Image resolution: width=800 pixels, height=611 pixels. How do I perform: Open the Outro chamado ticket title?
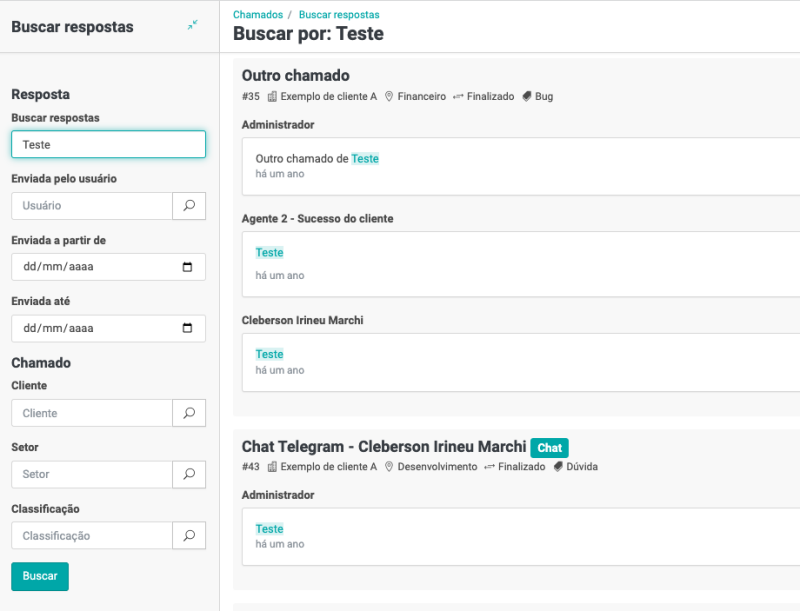[x=295, y=76]
